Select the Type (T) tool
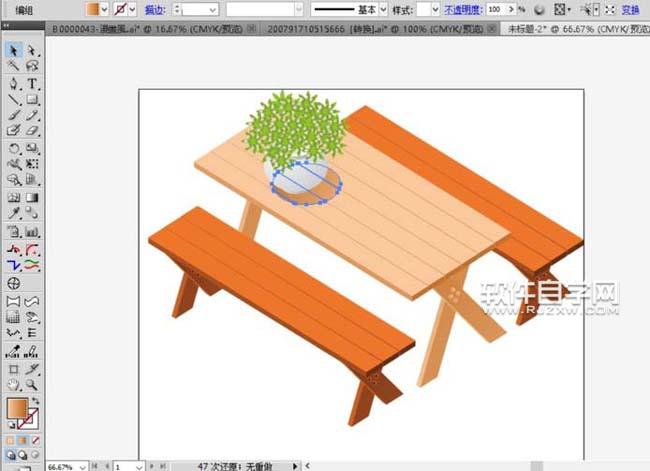The width and height of the screenshot is (650, 471). pyautogui.click(x=32, y=83)
